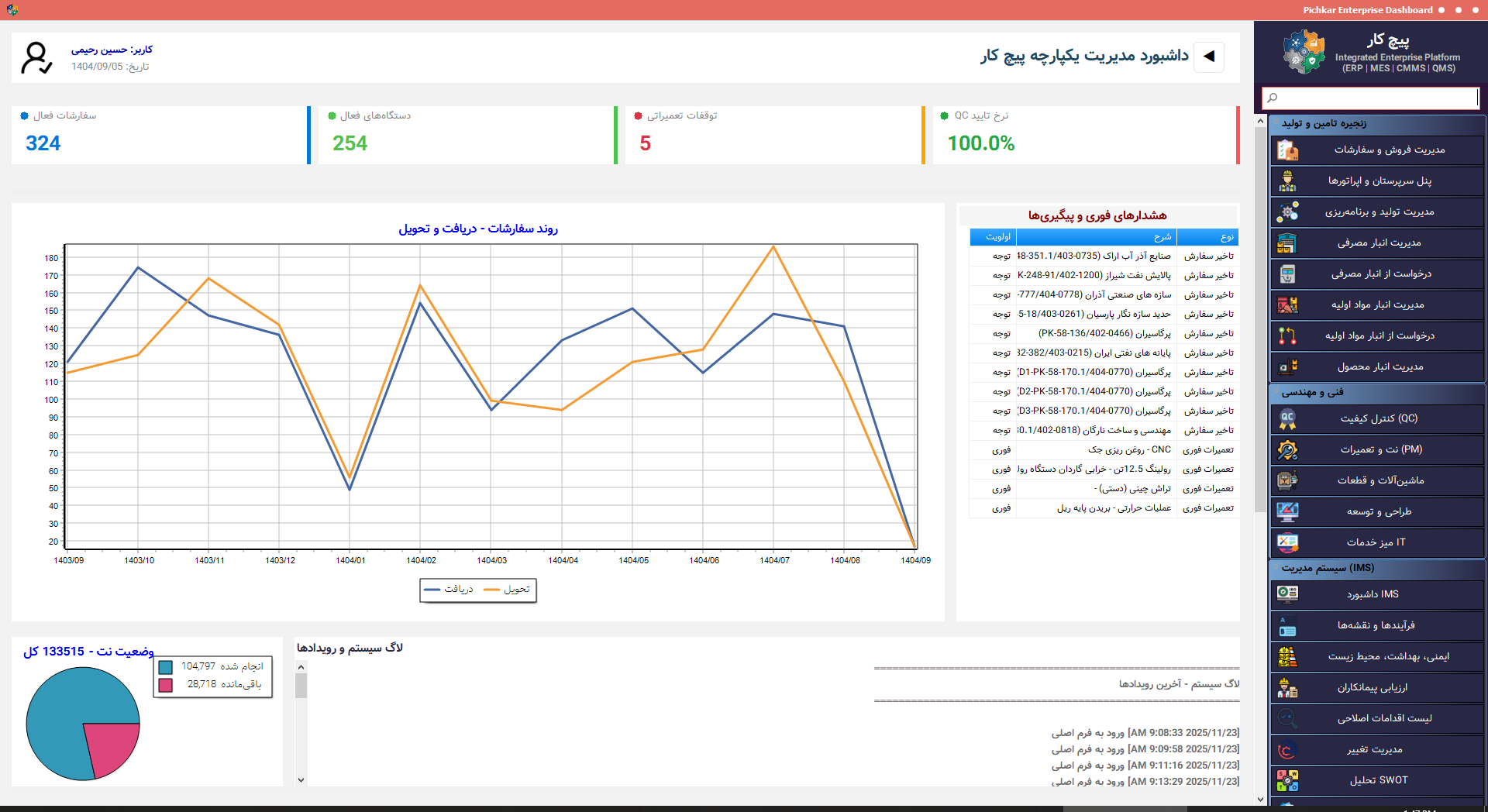Select the urgent repair row CNC - روغن ریزی جک

[x=1104, y=449]
